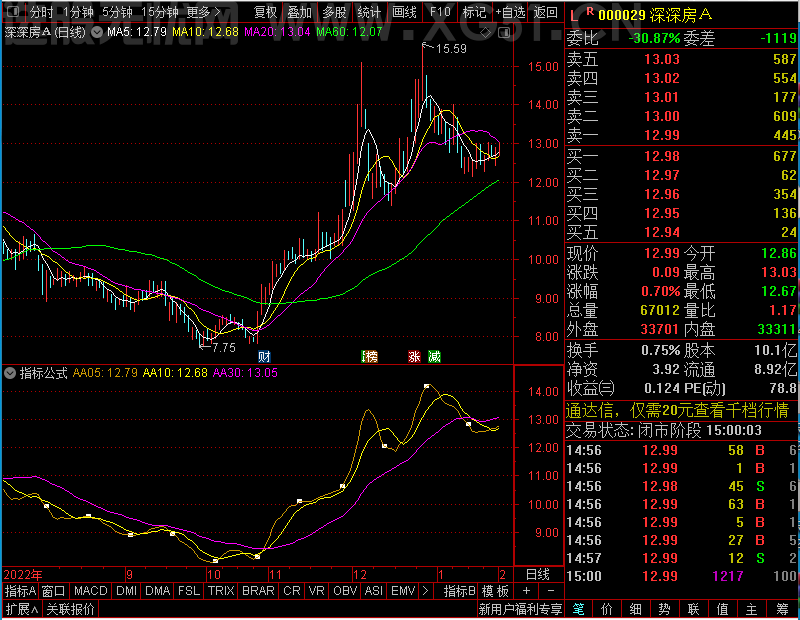
Task: Open the 深深房A 日线 circular dropdown
Action: pyautogui.click(x=97, y=32)
